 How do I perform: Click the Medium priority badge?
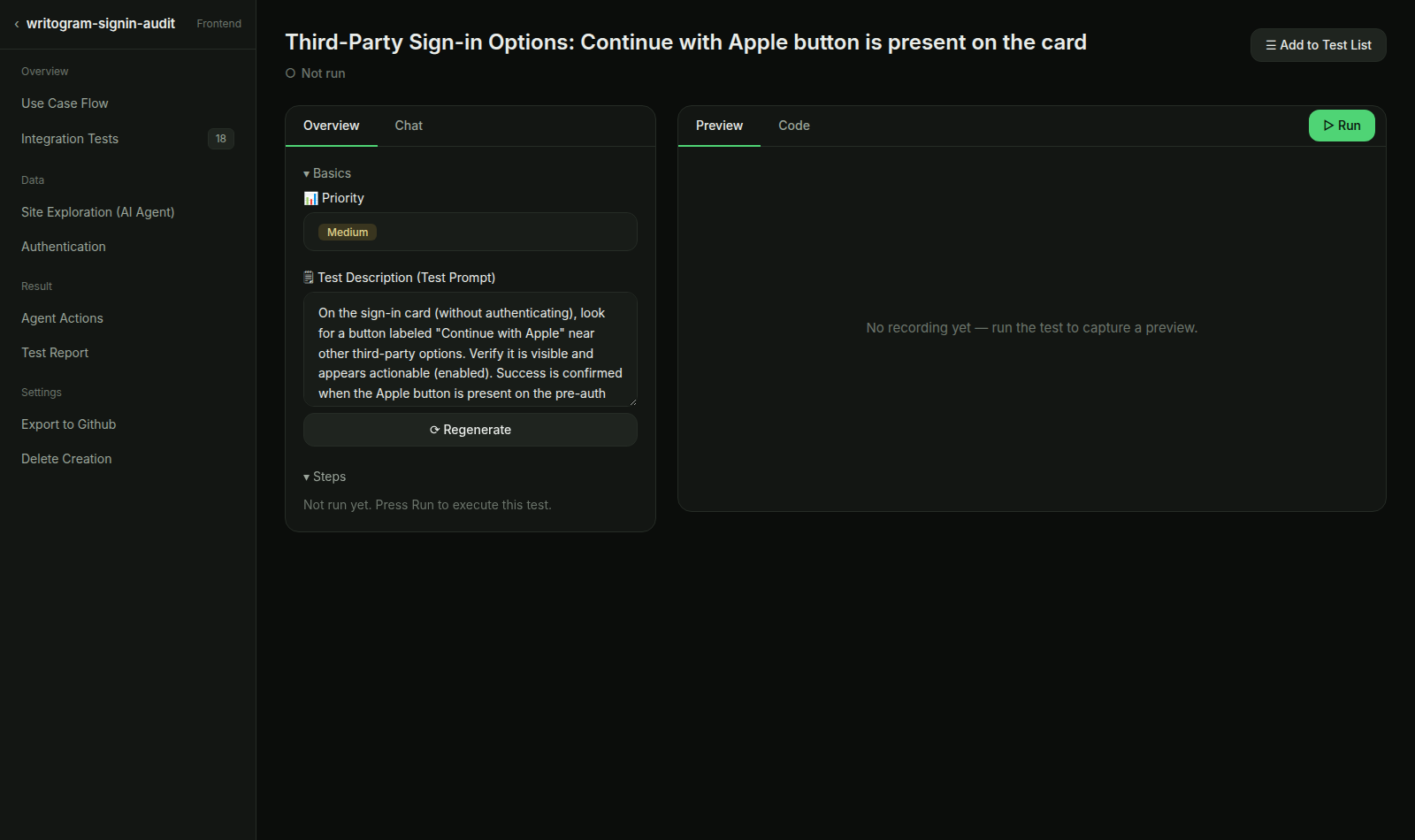348,233
